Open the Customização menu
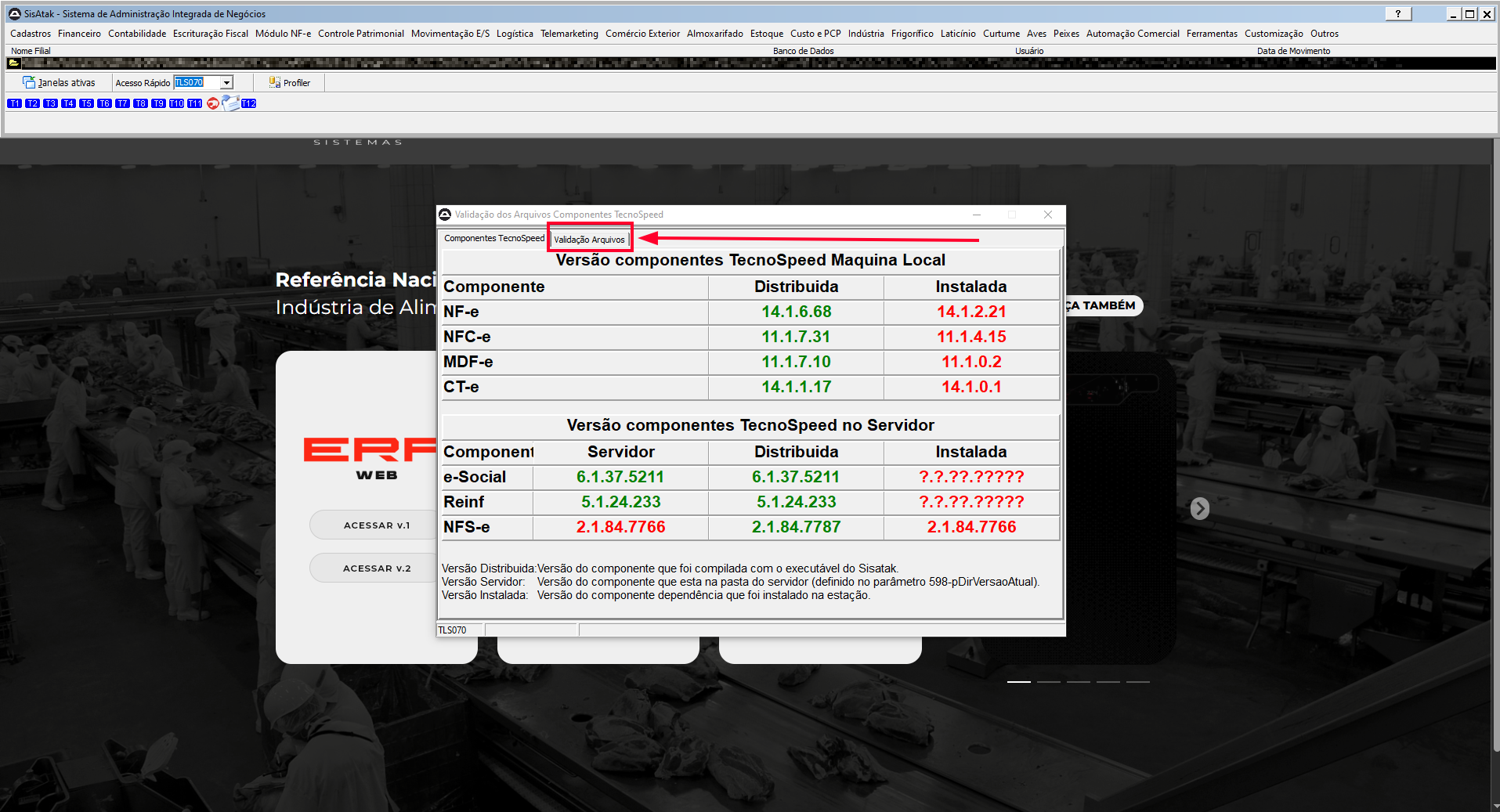The width and height of the screenshot is (1500, 812). tap(1274, 34)
